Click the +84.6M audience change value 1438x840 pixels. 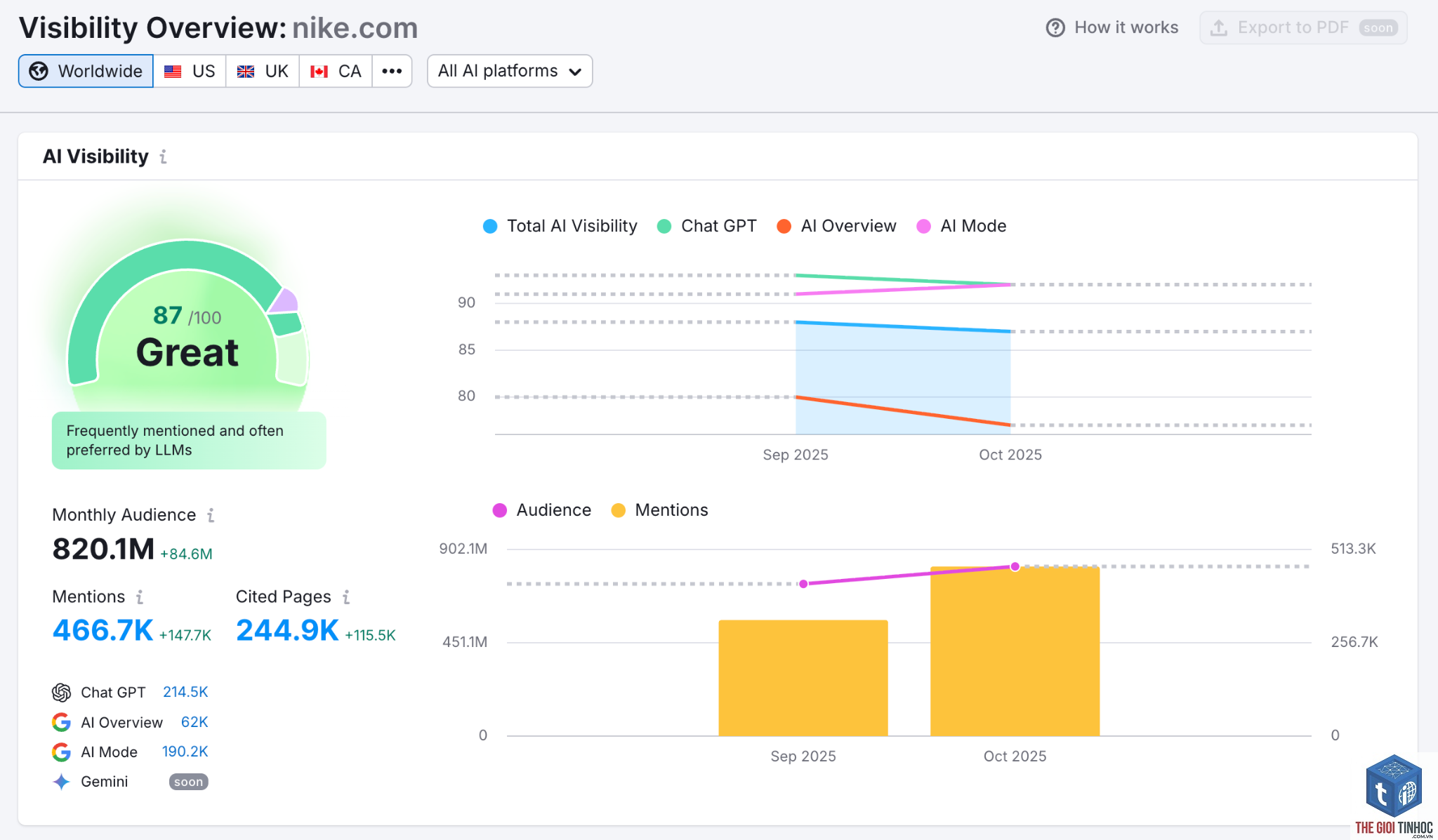[x=186, y=554]
